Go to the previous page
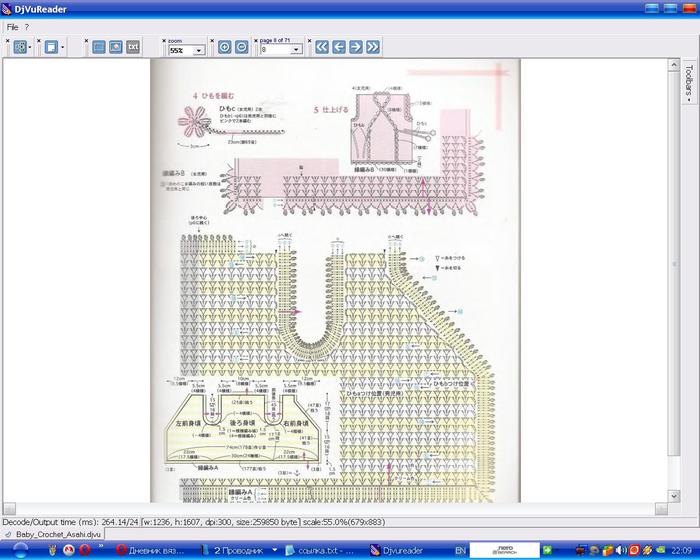 click(x=339, y=46)
